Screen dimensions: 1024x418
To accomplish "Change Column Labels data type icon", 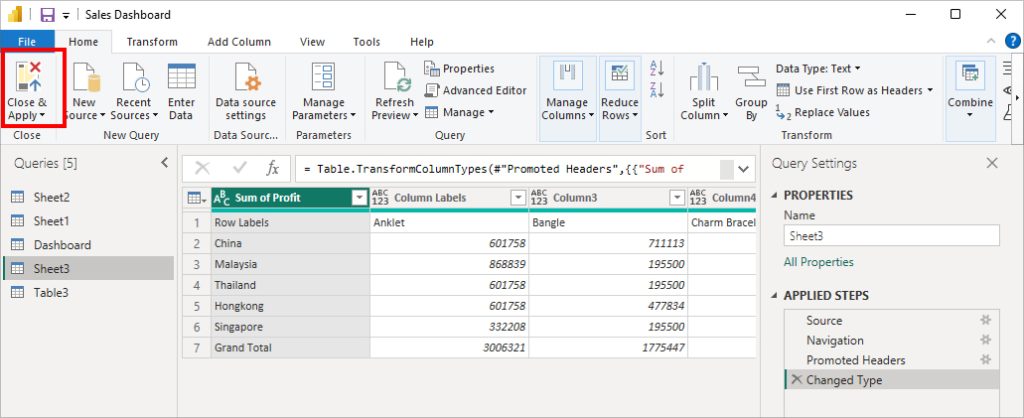I will [x=380, y=197].
